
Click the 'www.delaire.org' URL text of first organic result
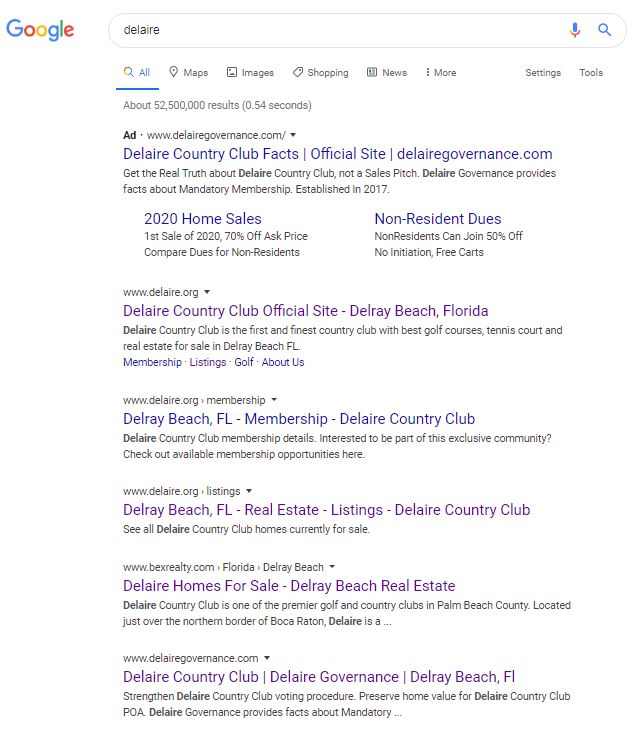point(161,292)
